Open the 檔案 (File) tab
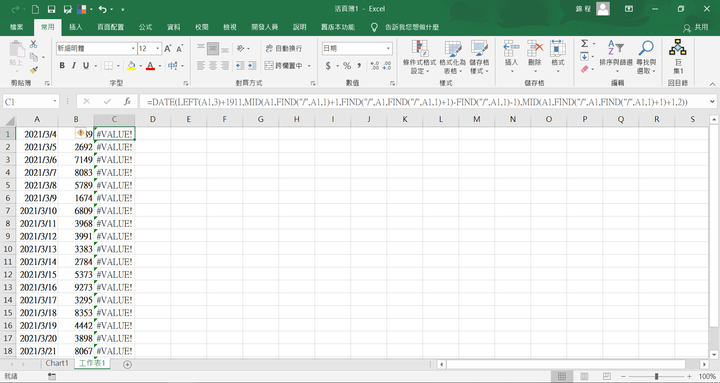Screen dimensions: 720x383 pos(17,27)
